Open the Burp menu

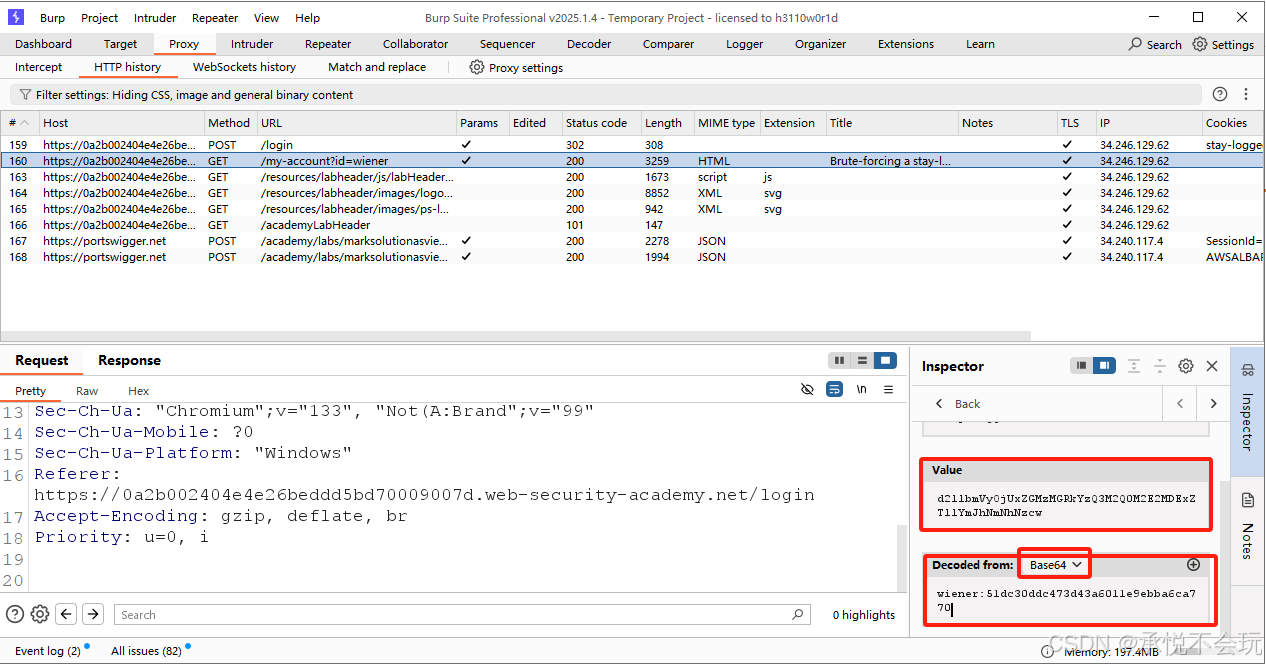53,18
